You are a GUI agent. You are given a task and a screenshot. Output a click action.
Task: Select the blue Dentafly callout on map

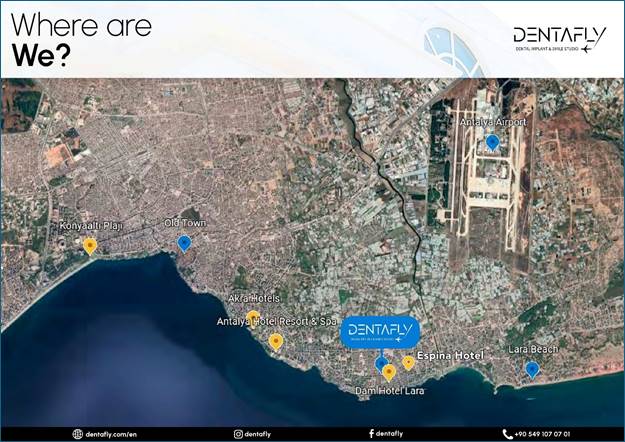point(380,332)
